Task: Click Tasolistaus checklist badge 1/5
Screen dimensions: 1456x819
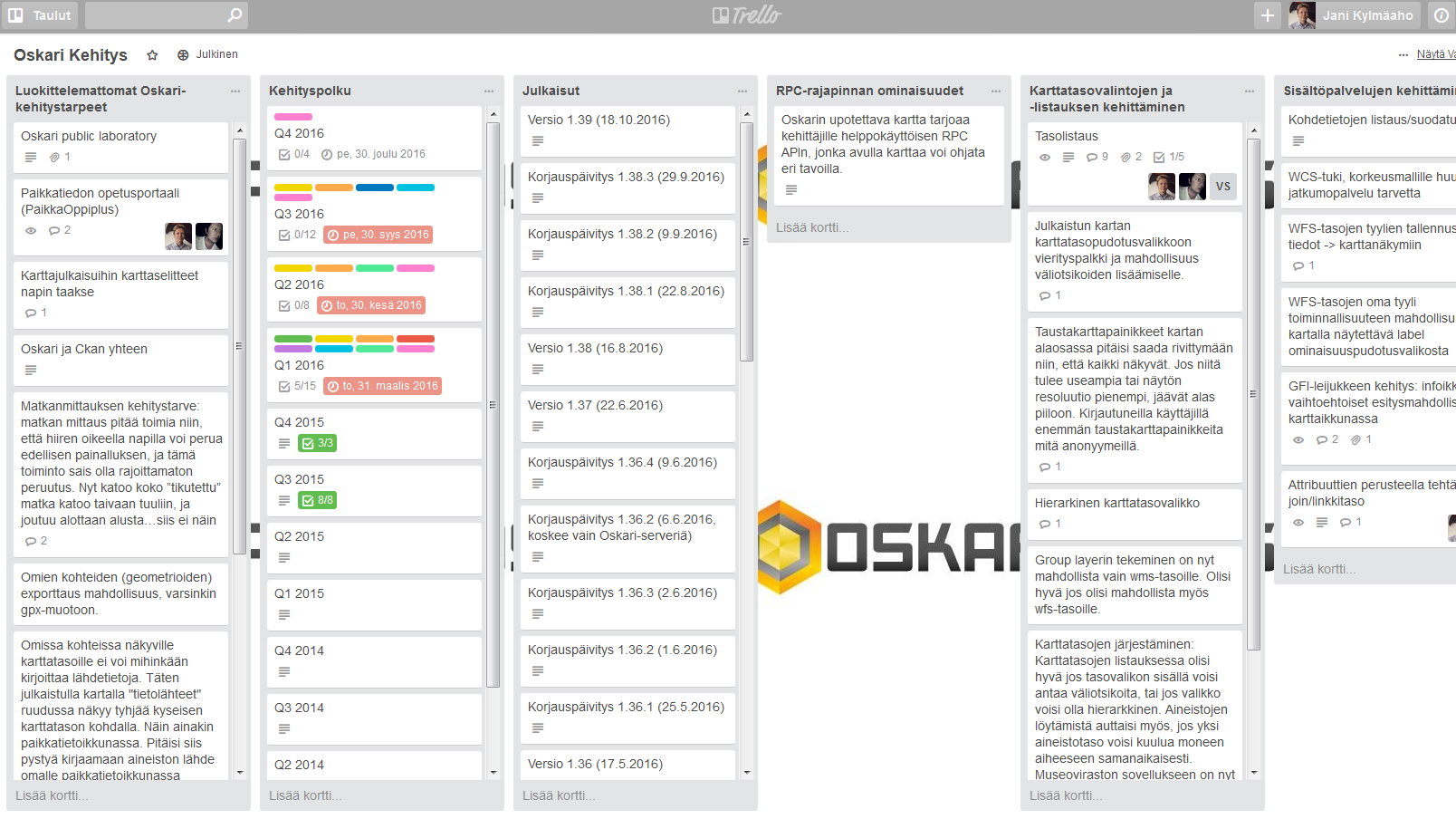Action: (1169, 157)
